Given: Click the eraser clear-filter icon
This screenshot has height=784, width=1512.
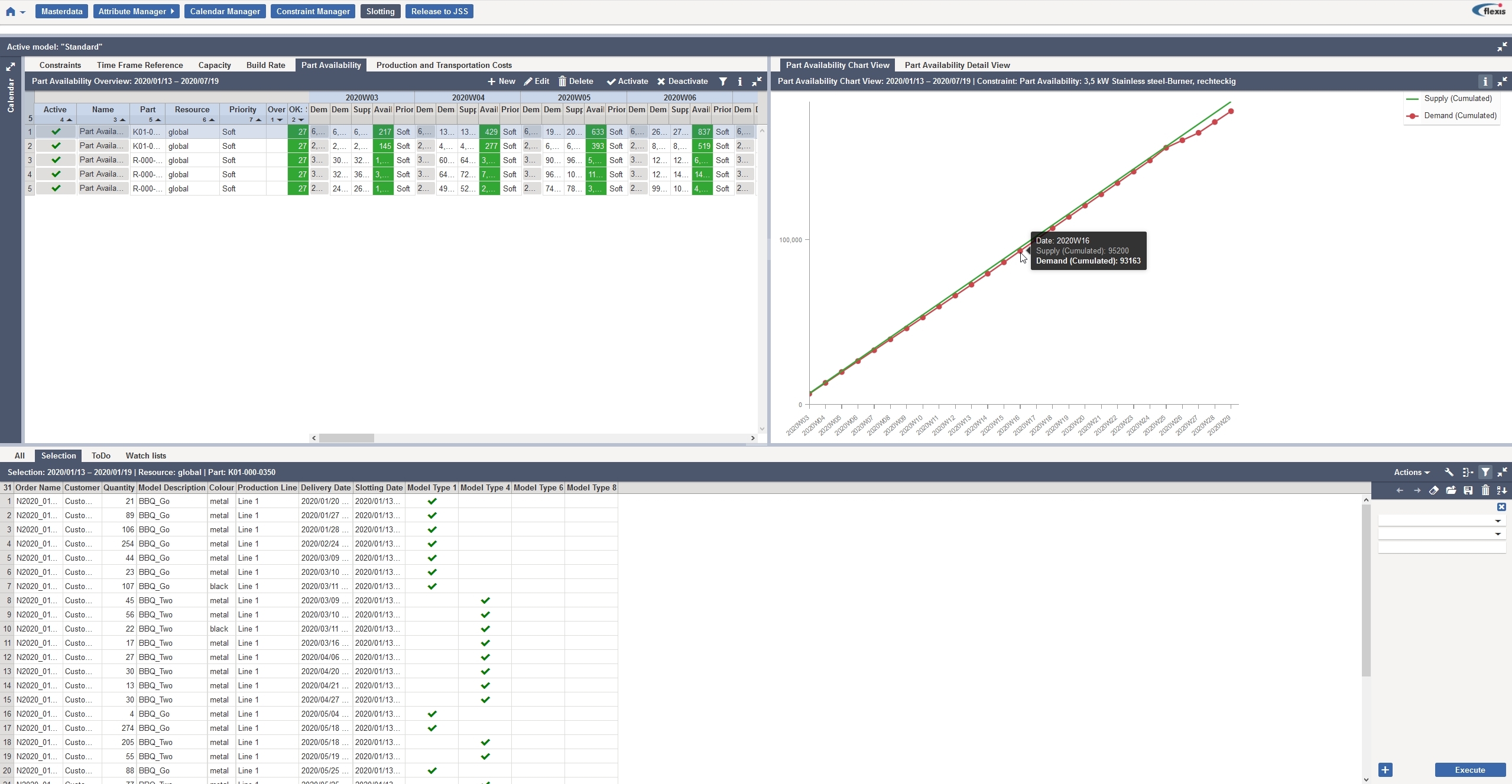Looking at the screenshot, I should click(x=1433, y=490).
